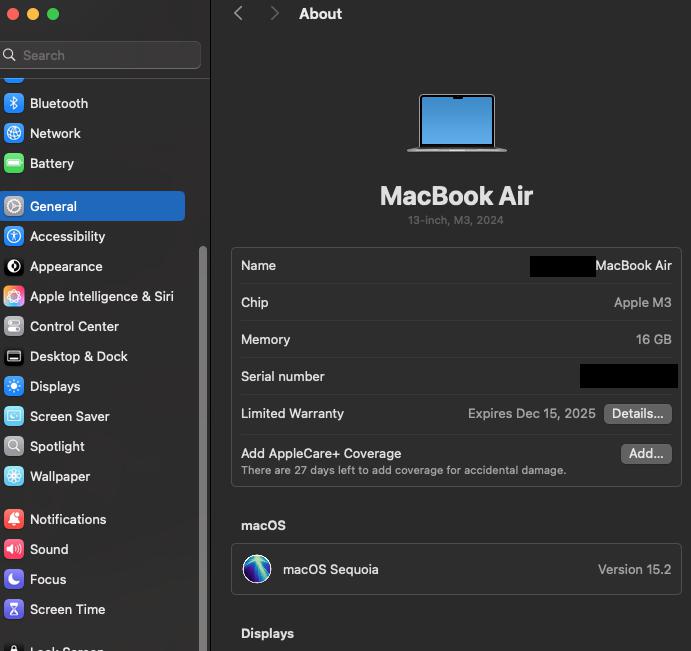Image resolution: width=691 pixels, height=651 pixels.
Task: Click the Bluetooth icon in sidebar
Action: 14,103
